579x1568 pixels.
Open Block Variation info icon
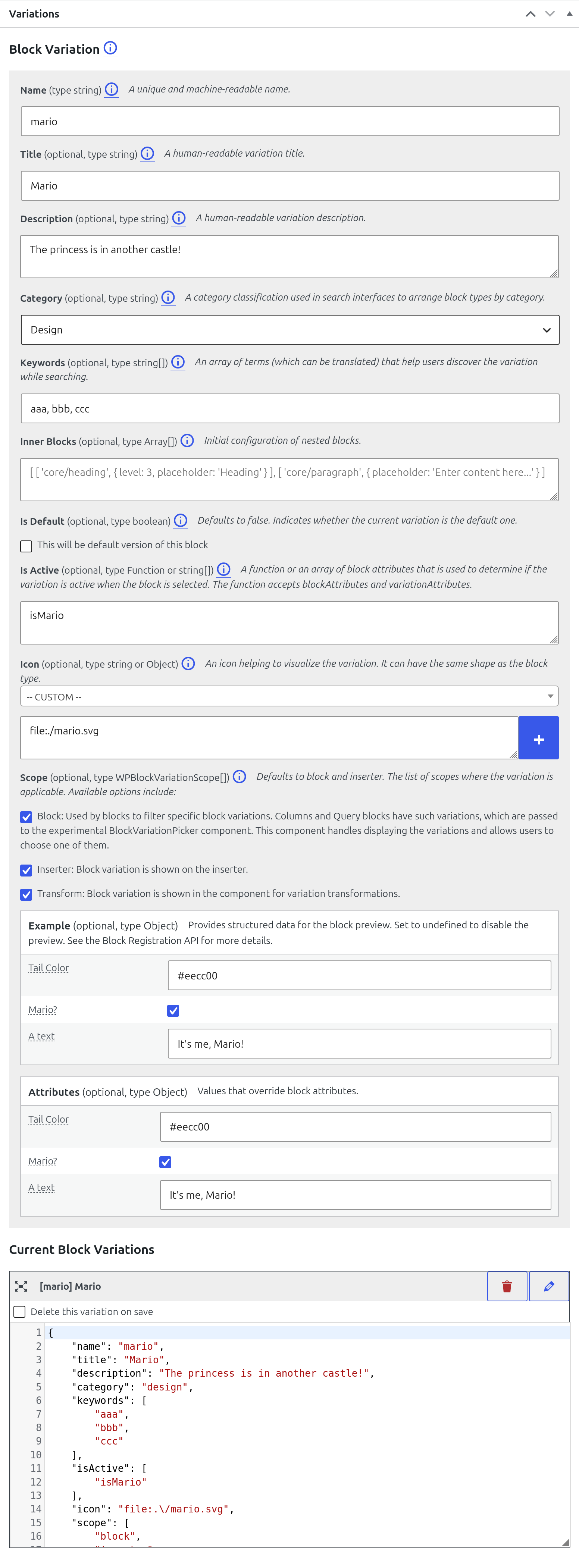(x=110, y=48)
